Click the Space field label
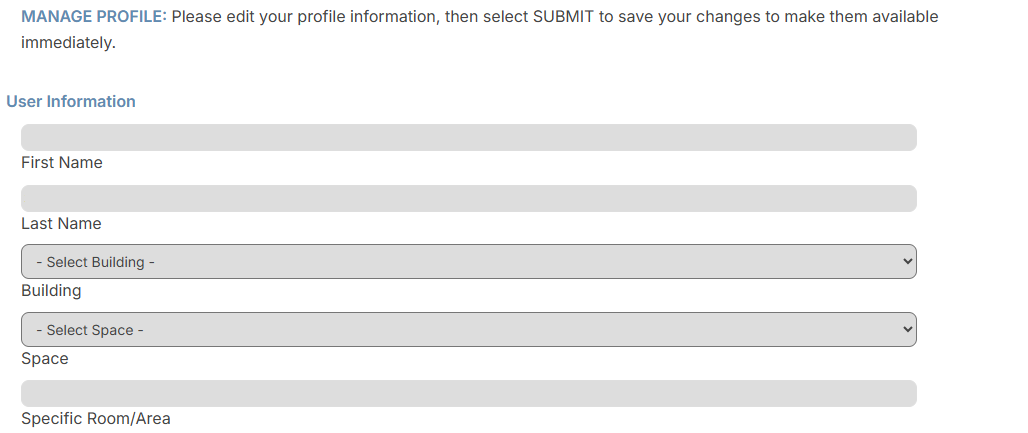Viewport: 1028px width, 433px height. coord(45,358)
